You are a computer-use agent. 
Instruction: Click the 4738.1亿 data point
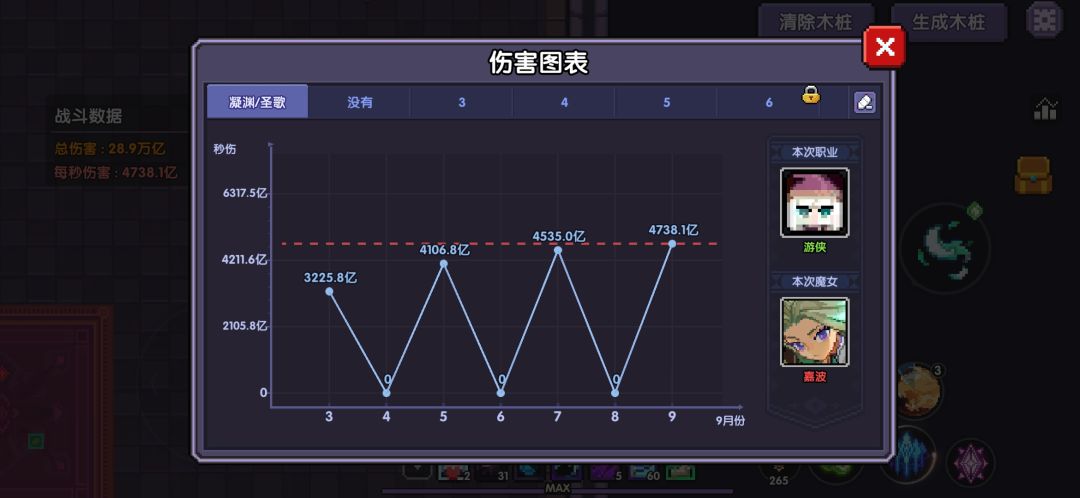click(x=672, y=243)
